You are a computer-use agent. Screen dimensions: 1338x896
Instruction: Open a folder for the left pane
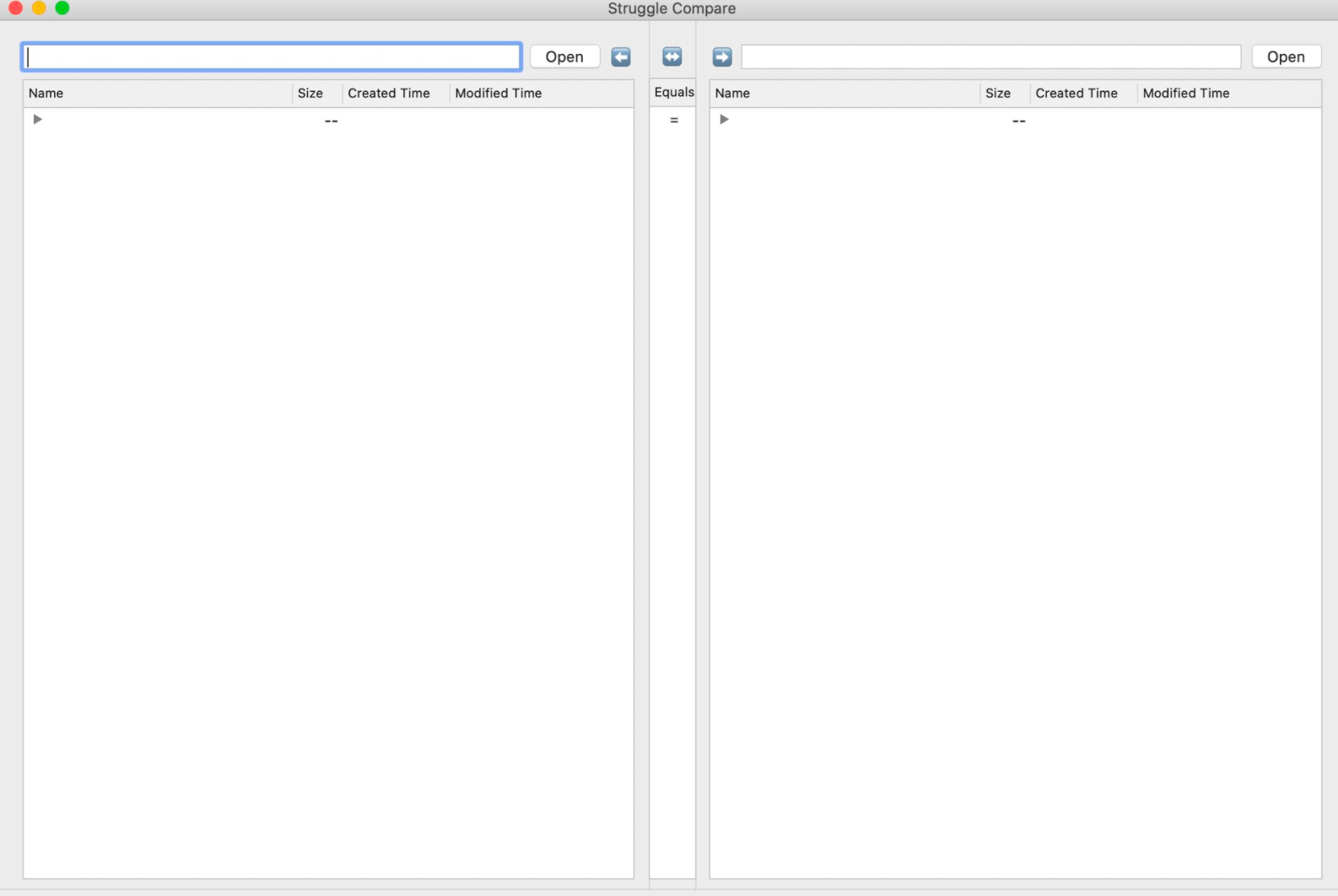pyautogui.click(x=564, y=57)
